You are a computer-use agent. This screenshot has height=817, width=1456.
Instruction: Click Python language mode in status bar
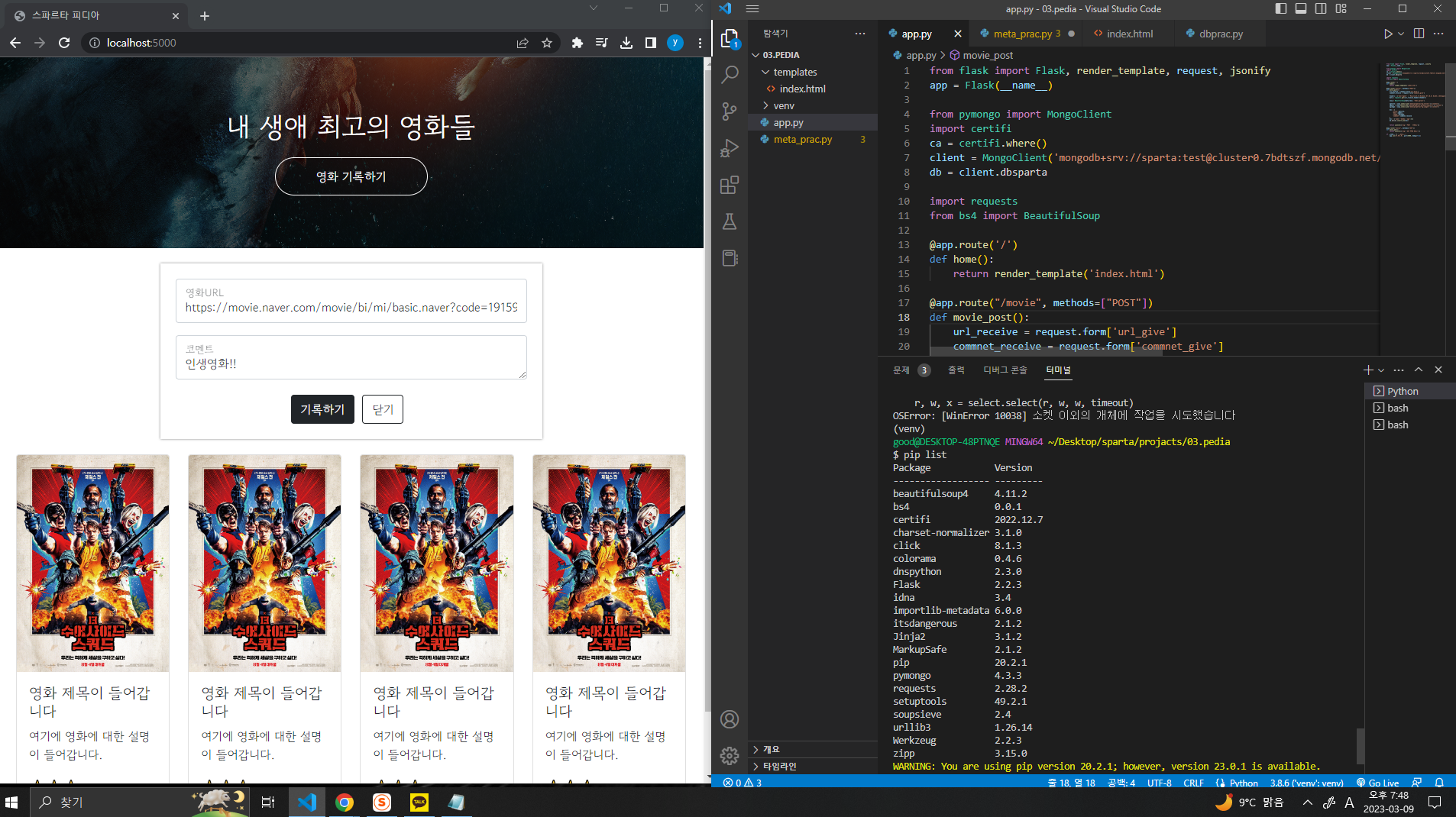(1244, 783)
